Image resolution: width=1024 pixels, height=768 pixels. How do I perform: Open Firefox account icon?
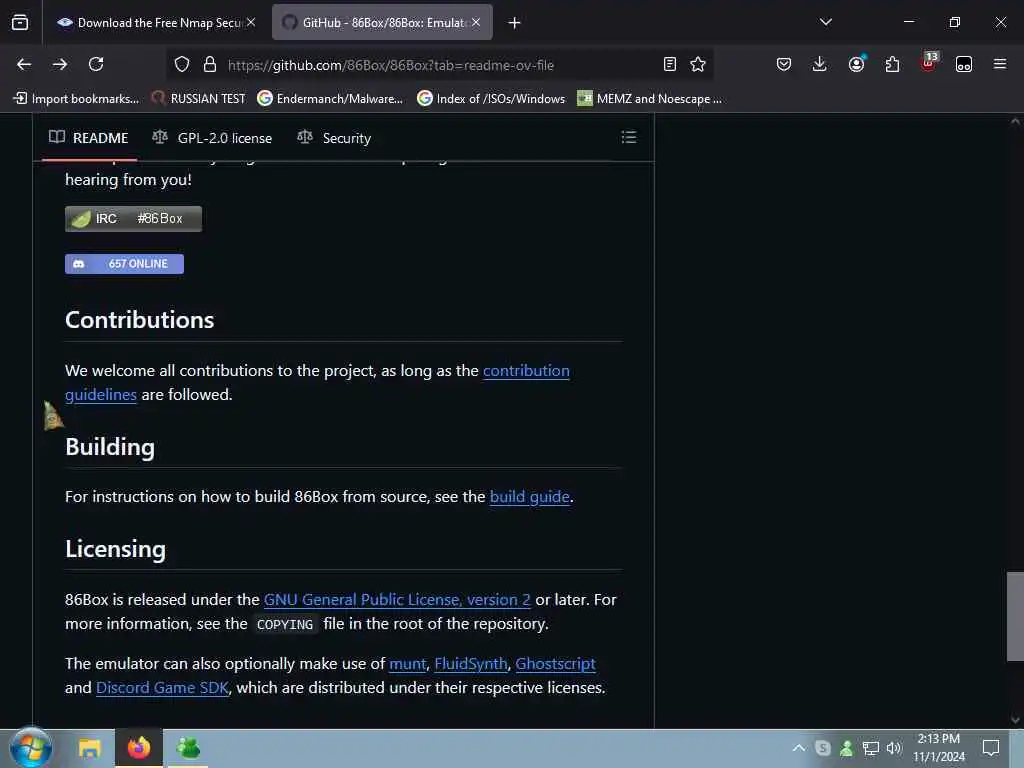tap(856, 64)
